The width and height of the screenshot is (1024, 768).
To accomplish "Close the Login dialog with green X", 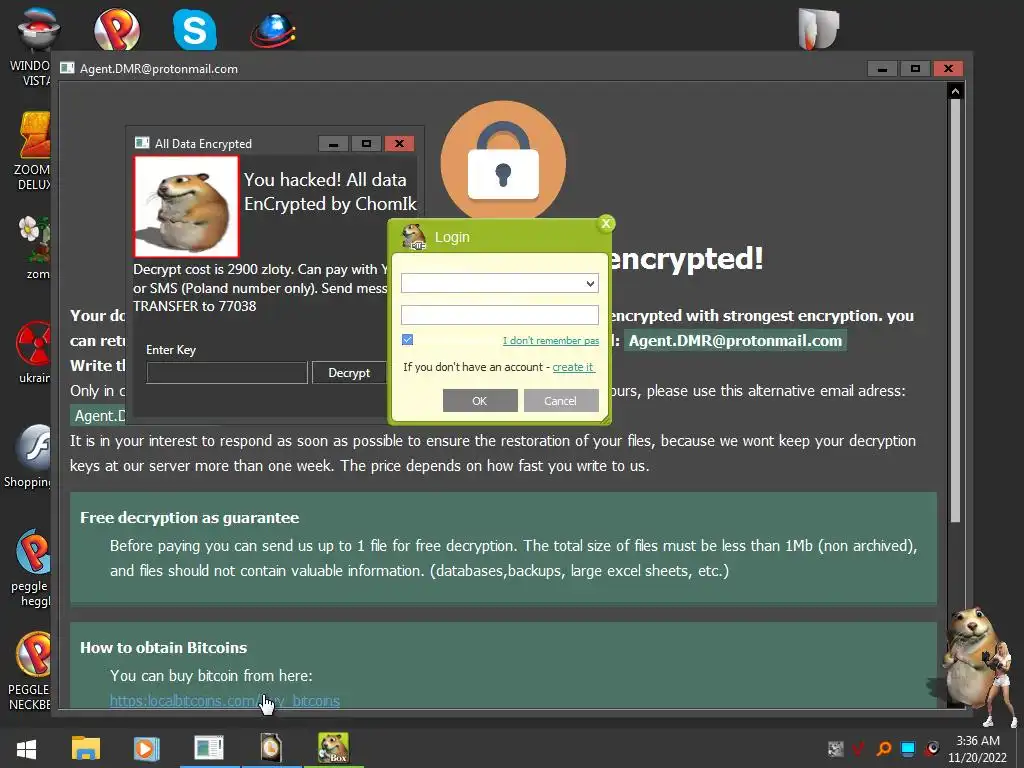I will [x=605, y=223].
